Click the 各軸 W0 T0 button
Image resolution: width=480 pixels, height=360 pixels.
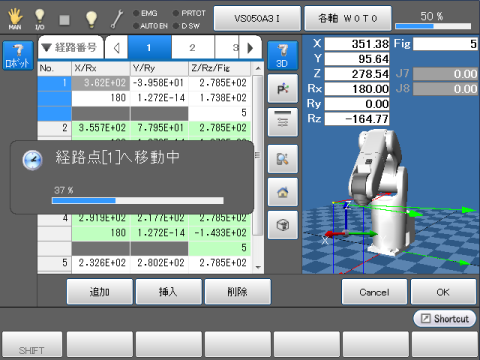click(348, 18)
